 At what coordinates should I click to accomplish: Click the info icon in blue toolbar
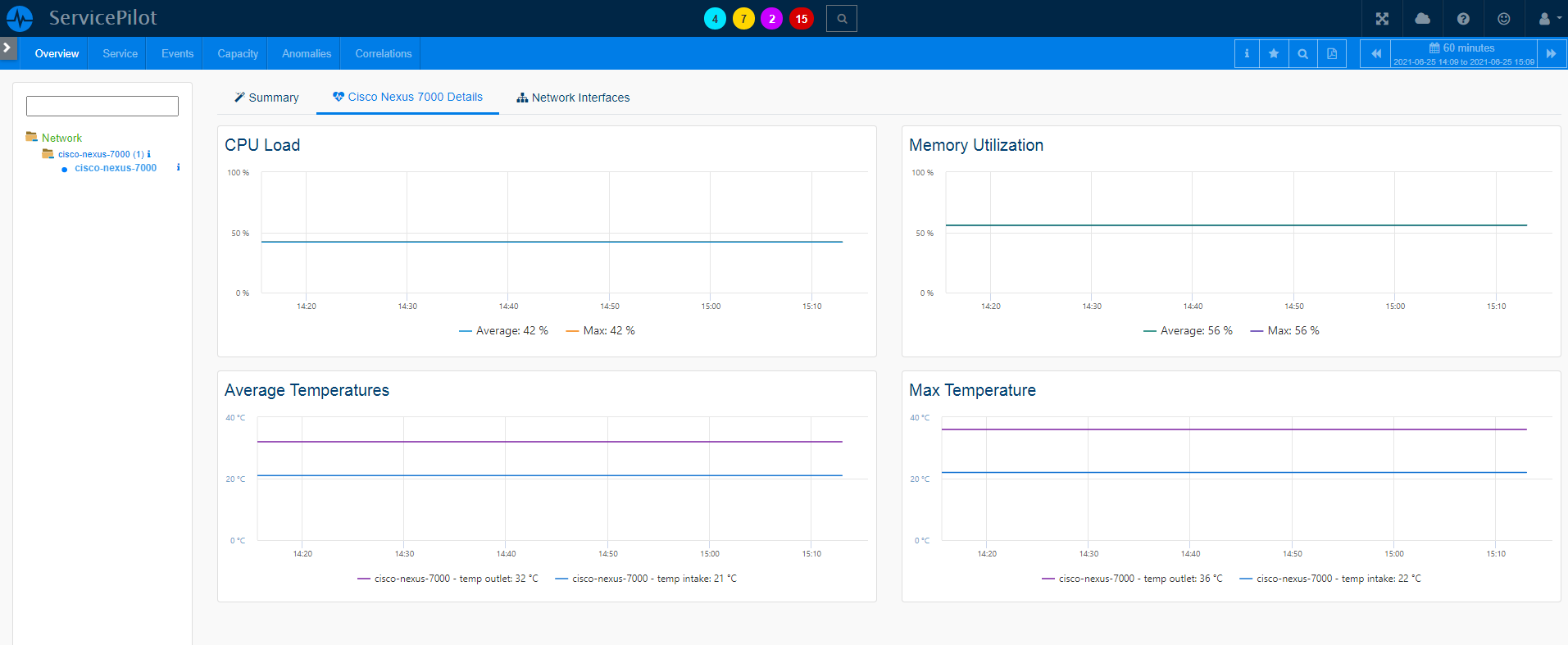1247,54
